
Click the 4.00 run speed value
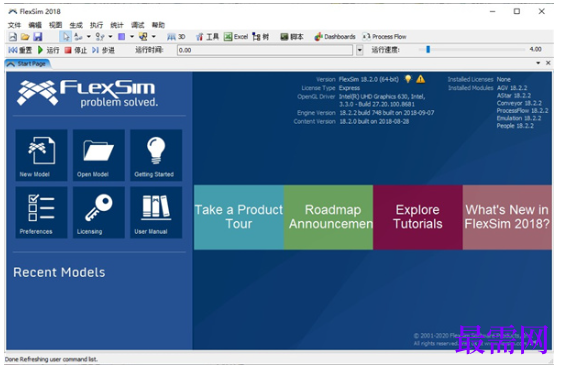pos(536,49)
